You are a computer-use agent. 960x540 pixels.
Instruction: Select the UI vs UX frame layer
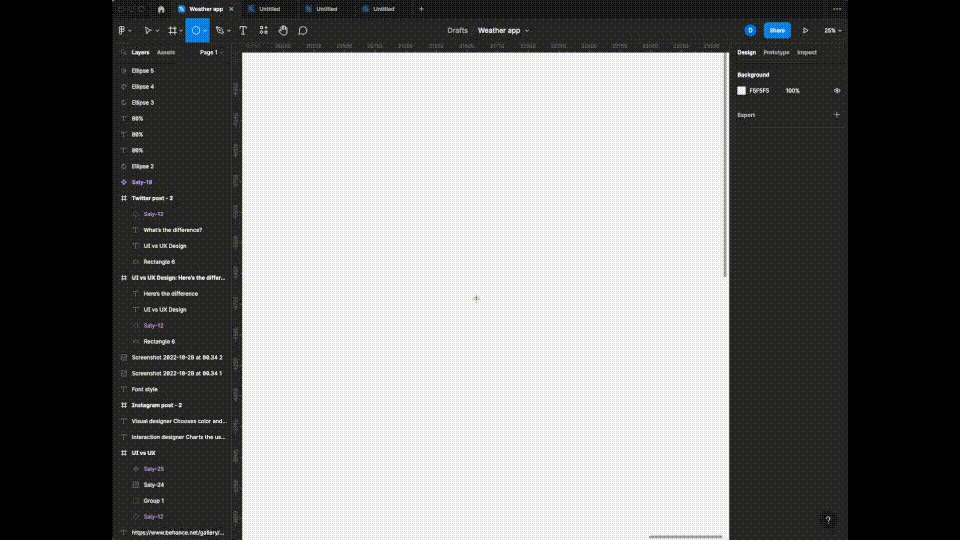(143, 453)
